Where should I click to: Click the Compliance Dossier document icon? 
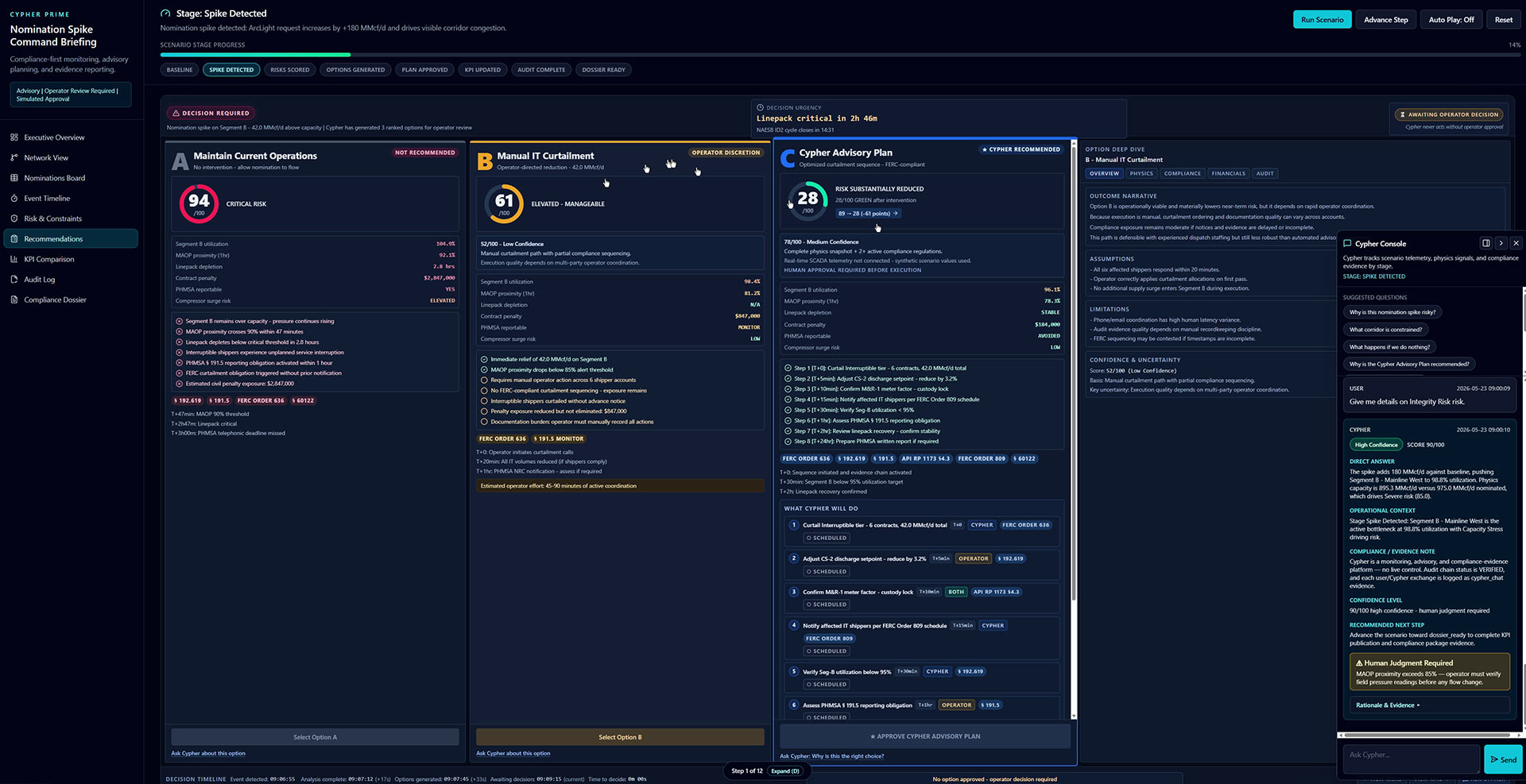[14, 299]
